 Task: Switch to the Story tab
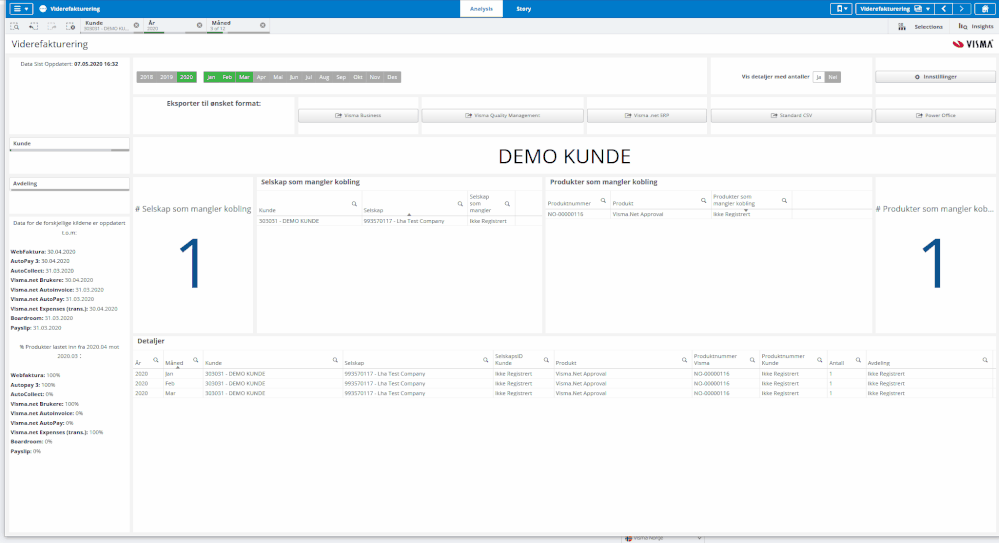click(523, 8)
